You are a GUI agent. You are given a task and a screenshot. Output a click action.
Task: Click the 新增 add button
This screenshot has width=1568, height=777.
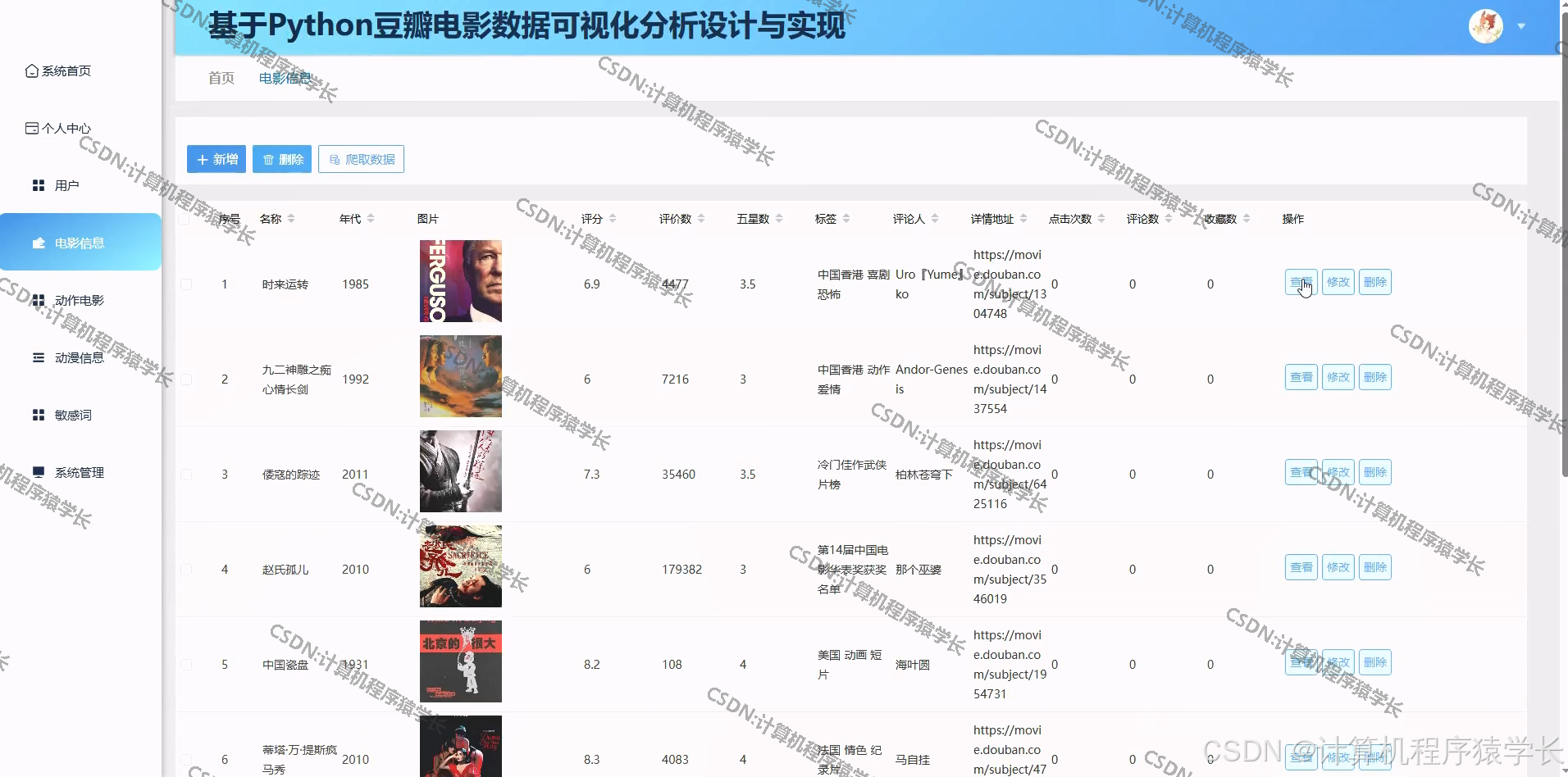[217, 159]
